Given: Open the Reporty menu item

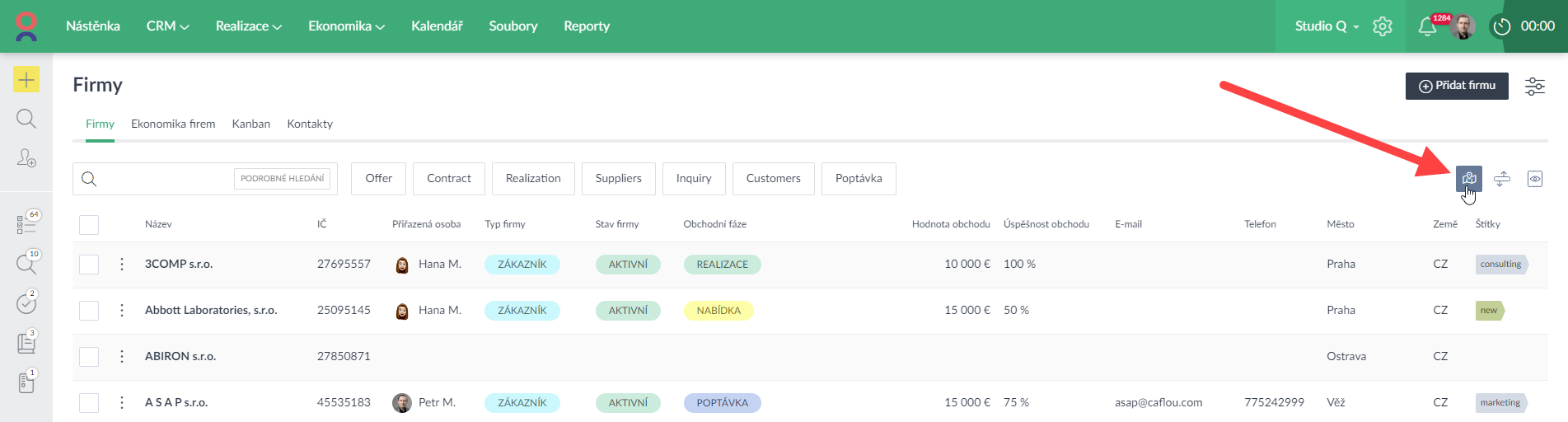Looking at the screenshot, I should [587, 26].
